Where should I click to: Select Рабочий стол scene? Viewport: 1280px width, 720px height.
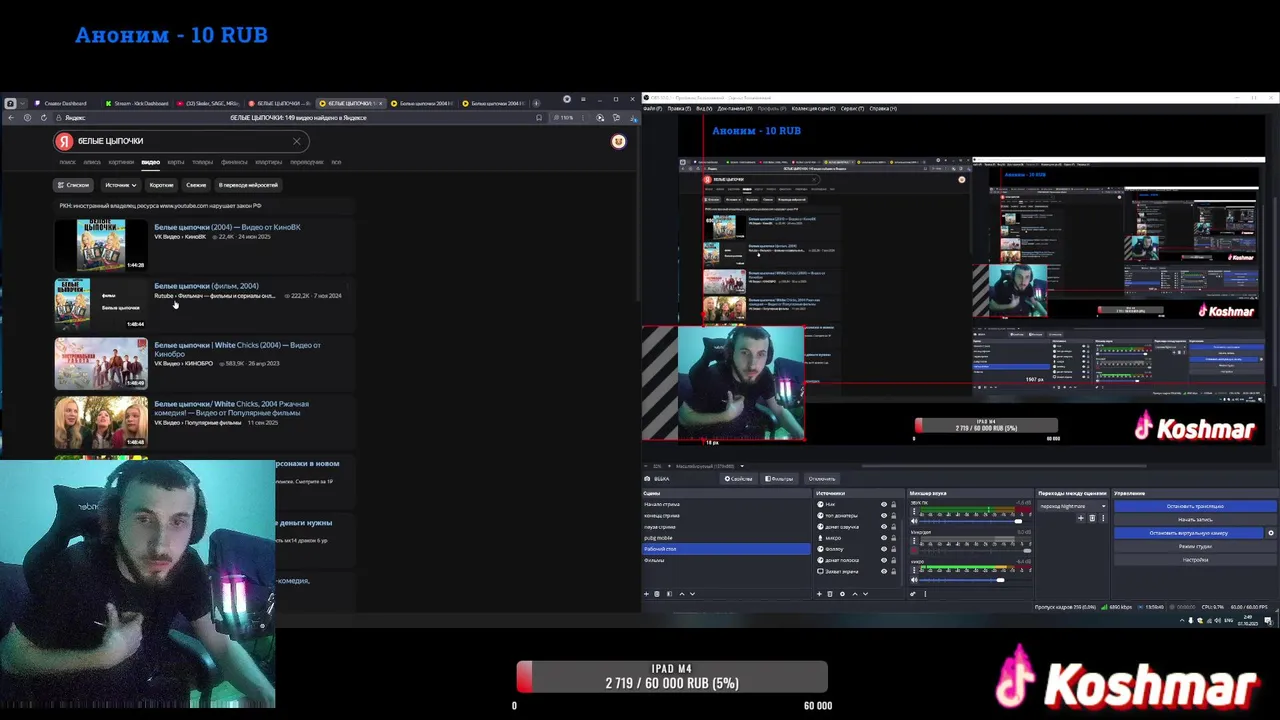726,549
